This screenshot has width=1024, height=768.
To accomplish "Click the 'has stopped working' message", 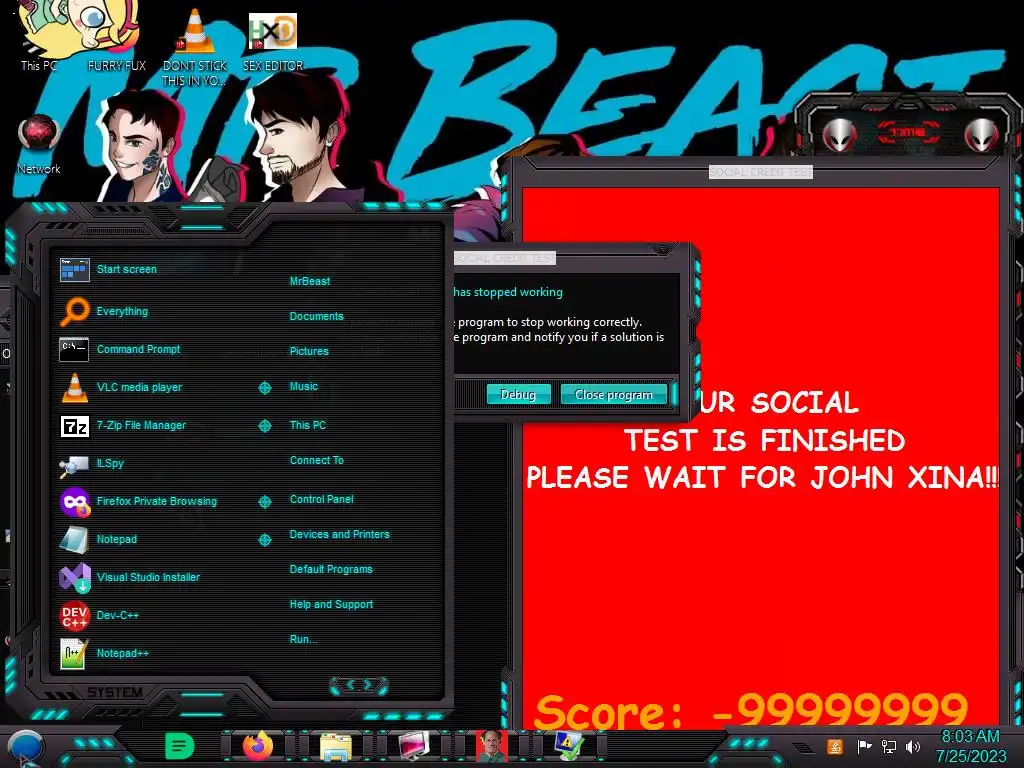I will click(508, 292).
